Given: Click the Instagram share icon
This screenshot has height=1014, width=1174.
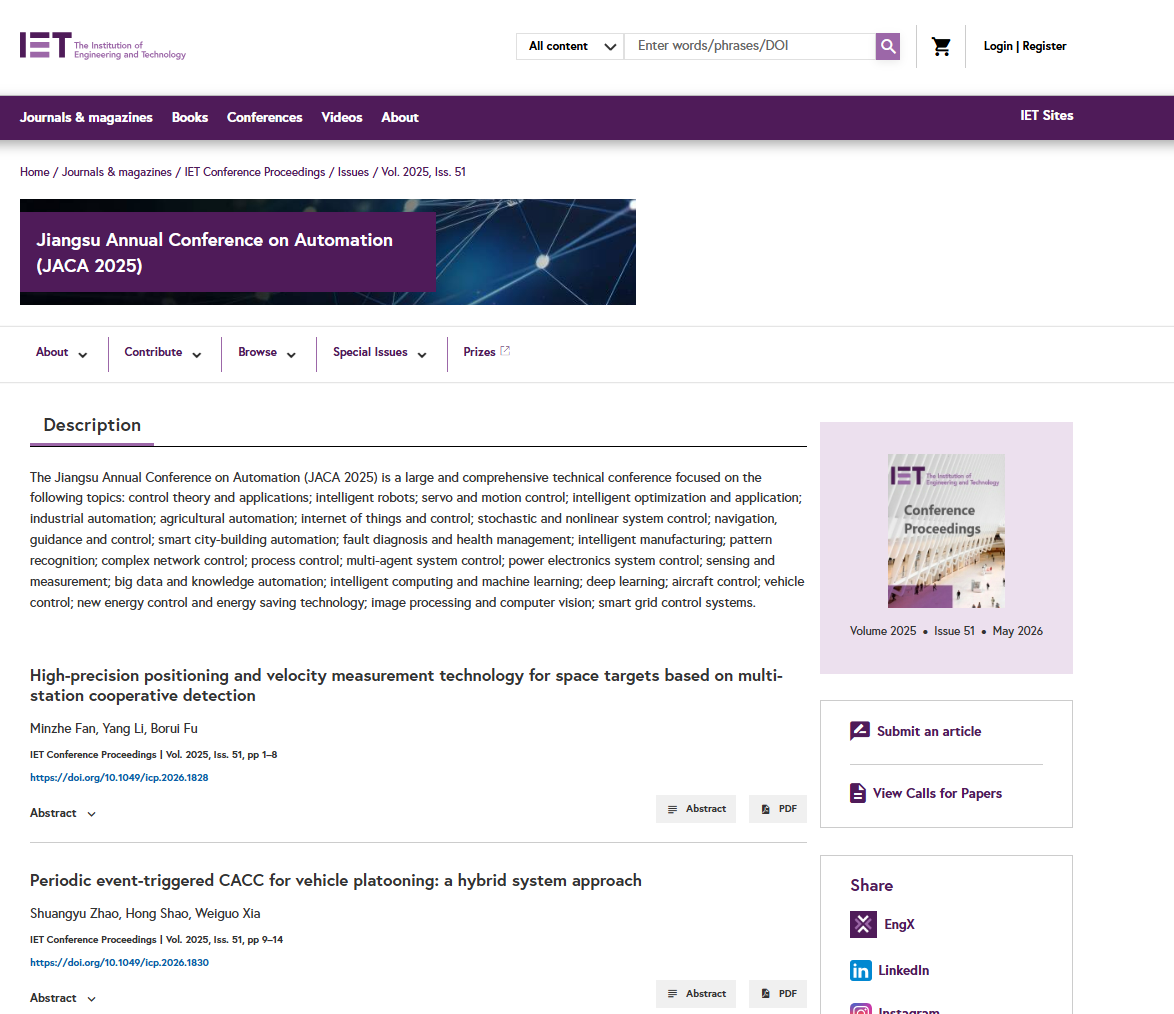Looking at the screenshot, I should [861, 1009].
